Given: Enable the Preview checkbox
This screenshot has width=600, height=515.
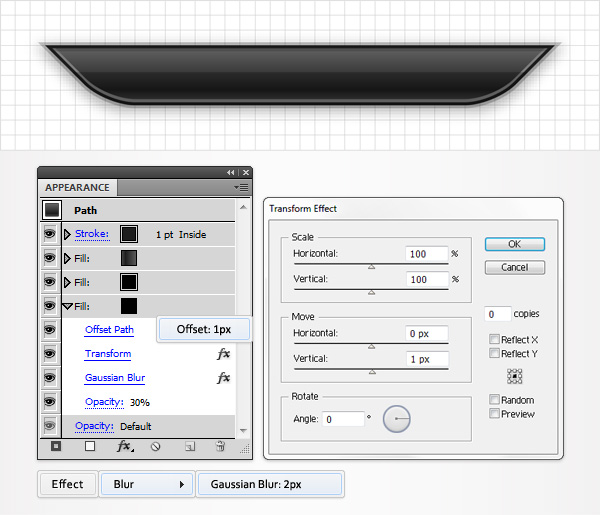Looking at the screenshot, I should (494, 414).
